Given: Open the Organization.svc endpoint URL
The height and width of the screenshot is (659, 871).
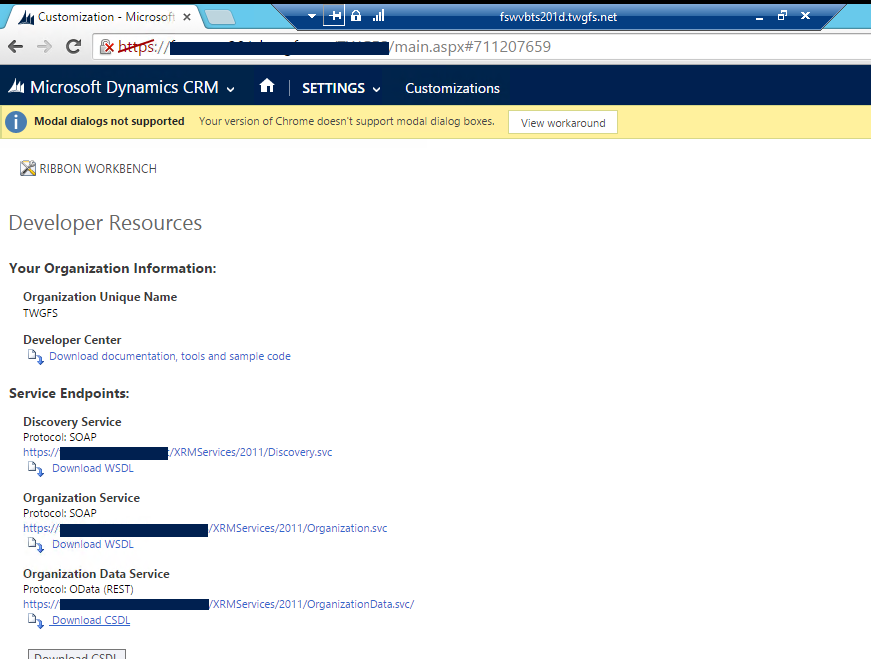Looking at the screenshot, I should 205,528.
